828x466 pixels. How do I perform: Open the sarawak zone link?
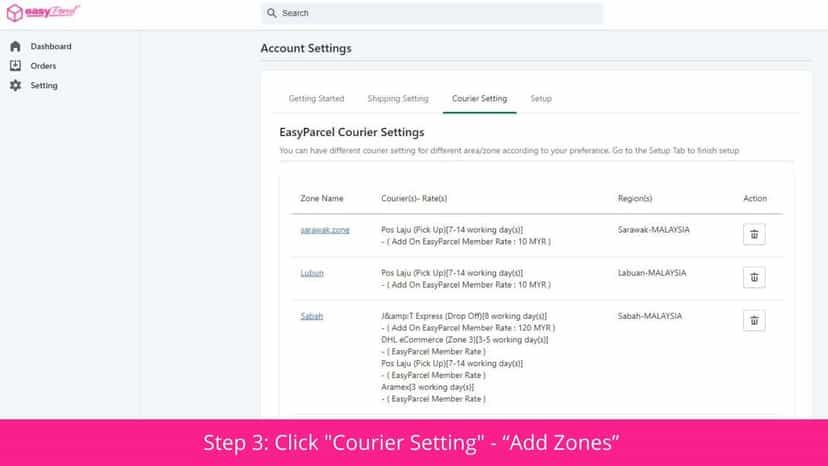click(x=325, y=230)
